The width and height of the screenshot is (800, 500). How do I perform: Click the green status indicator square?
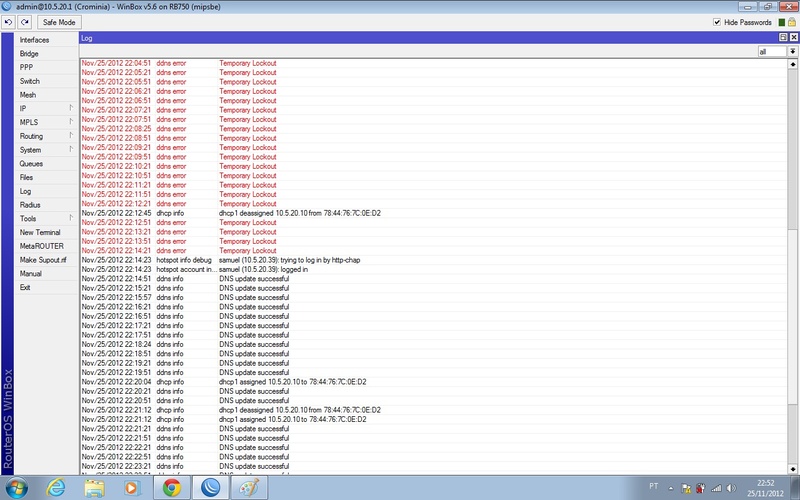pyautogui.click(x=782, y=22)
